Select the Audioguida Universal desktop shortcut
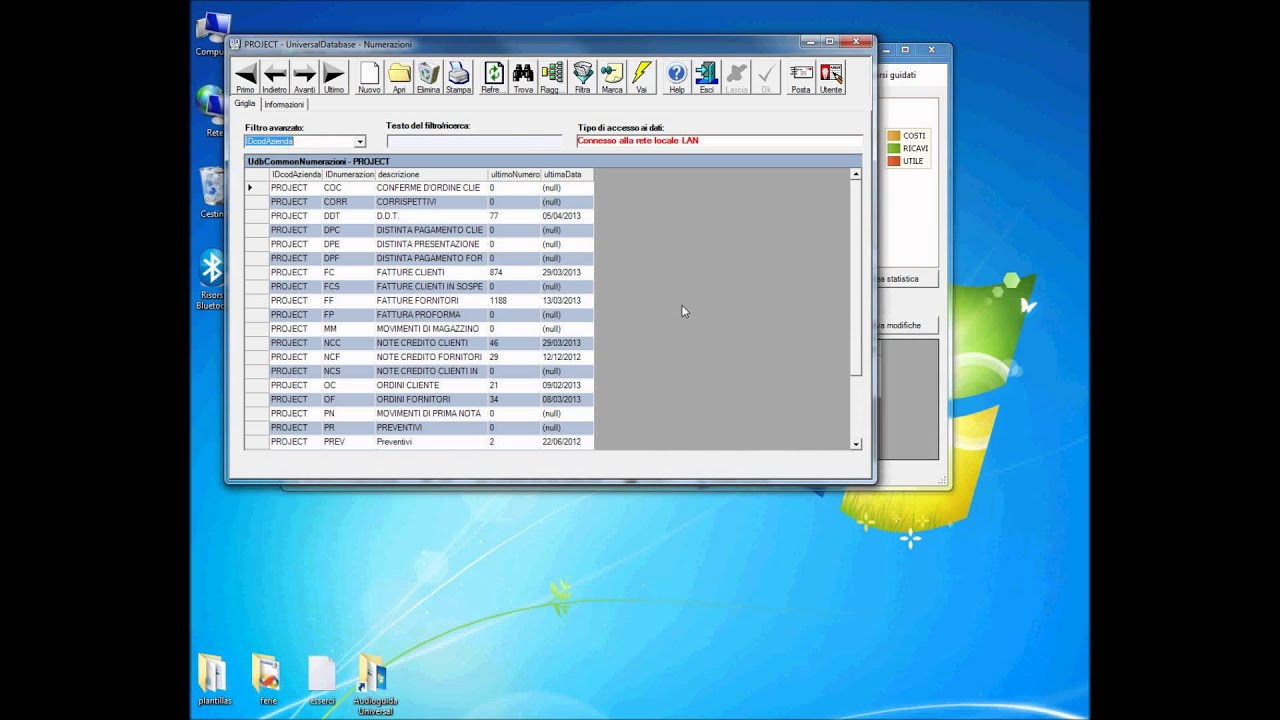Screen dimensions: 1280x720 pyautogui.click(x=373, y=685)
